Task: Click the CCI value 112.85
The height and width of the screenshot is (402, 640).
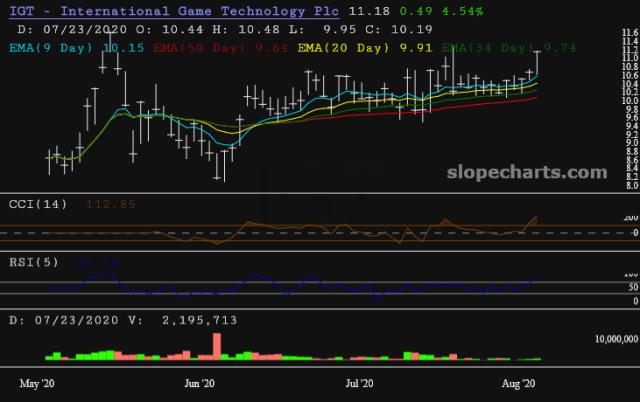Action: click(110, 204)
